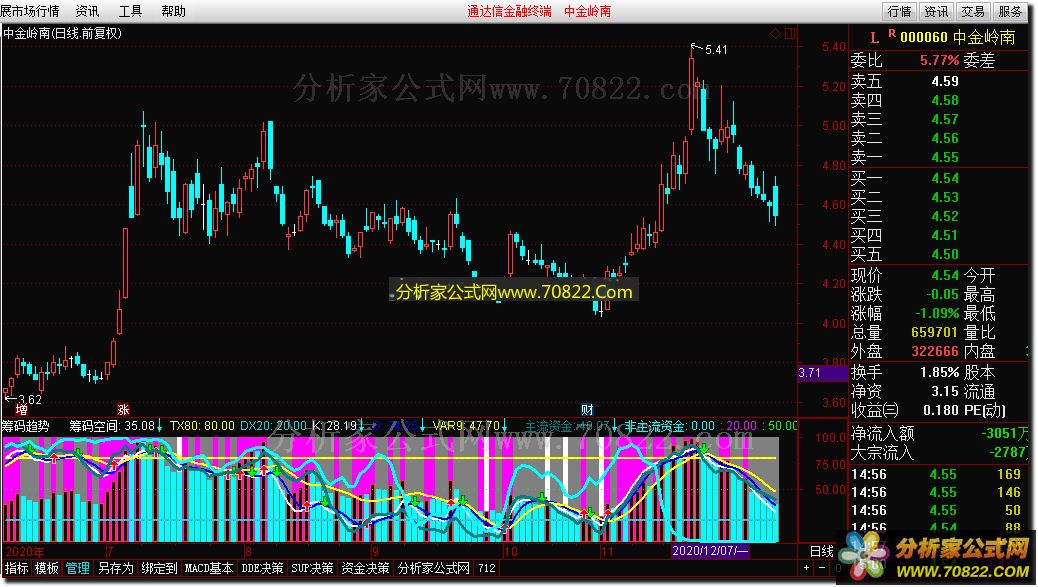Click the 日线 period label
The width and height of the screenshot is (1038, 587).
tap(822, 551)
